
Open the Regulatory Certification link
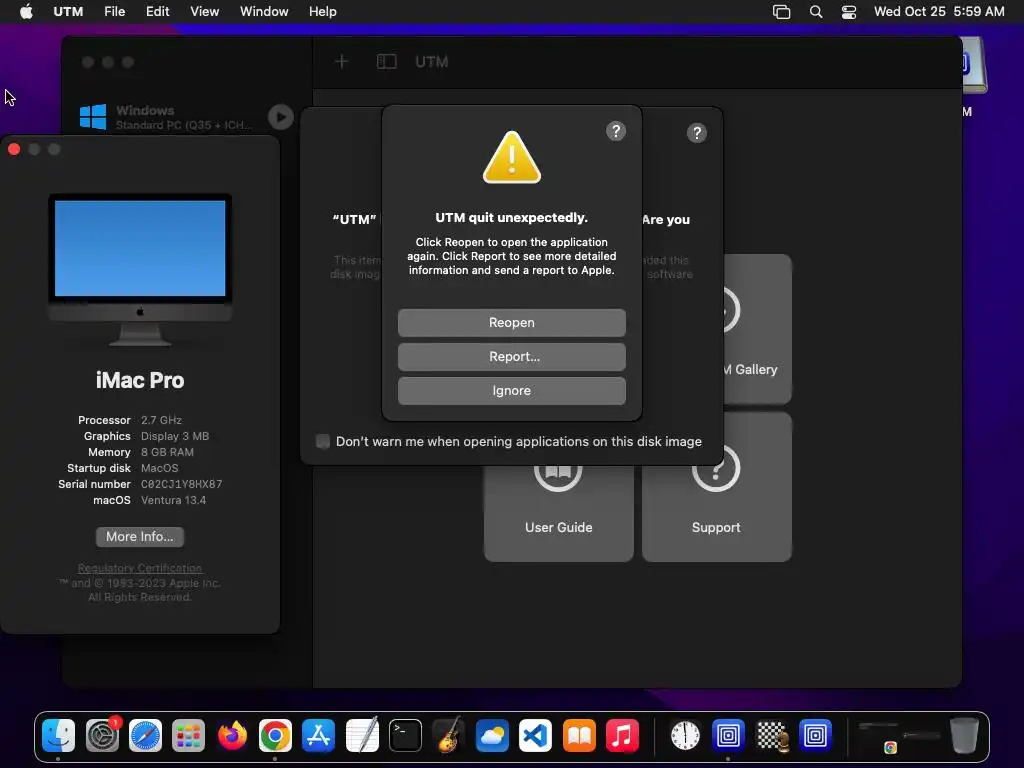point(140,568)
